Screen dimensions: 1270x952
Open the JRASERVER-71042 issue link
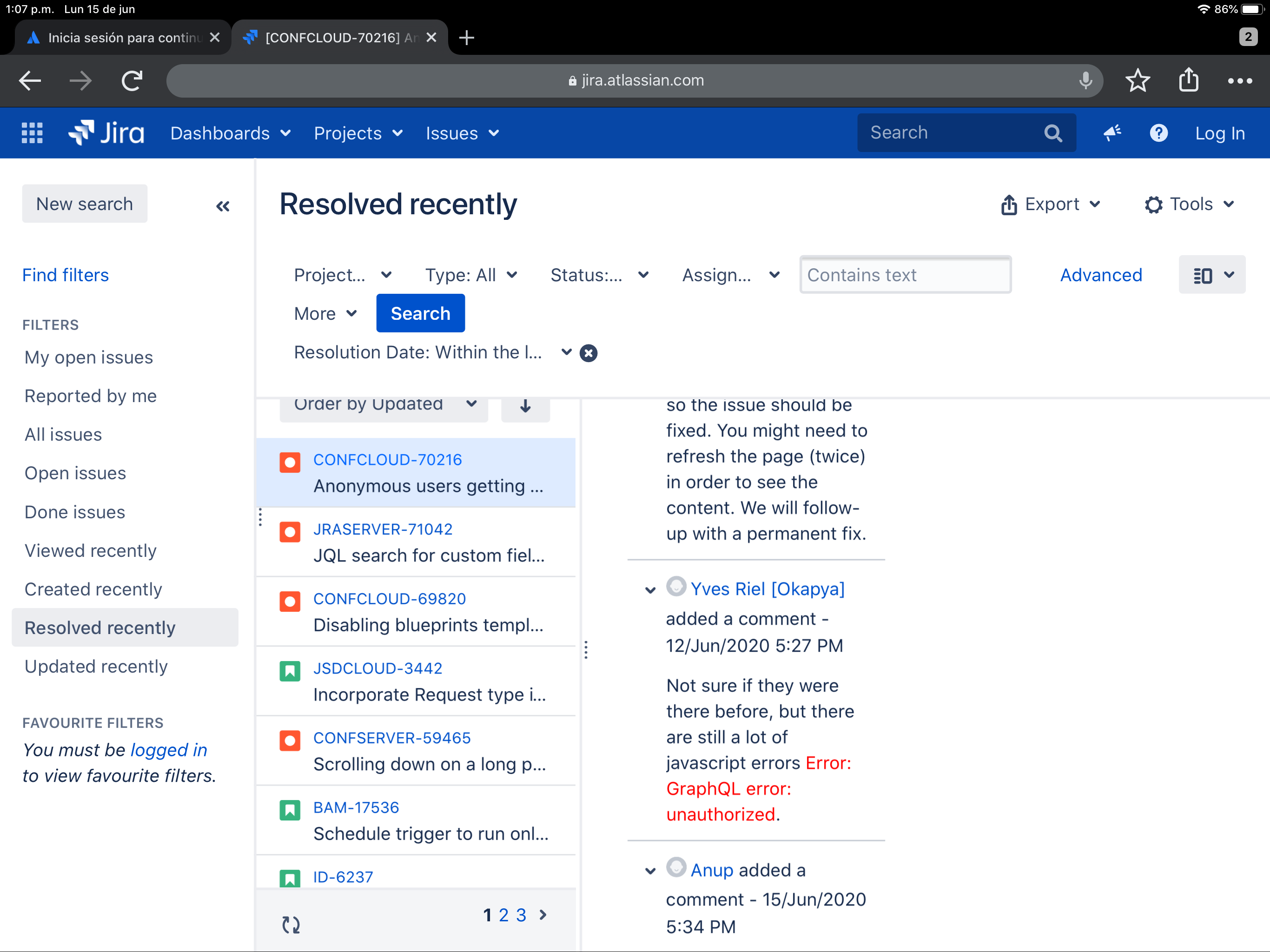[x=383, y=529]
